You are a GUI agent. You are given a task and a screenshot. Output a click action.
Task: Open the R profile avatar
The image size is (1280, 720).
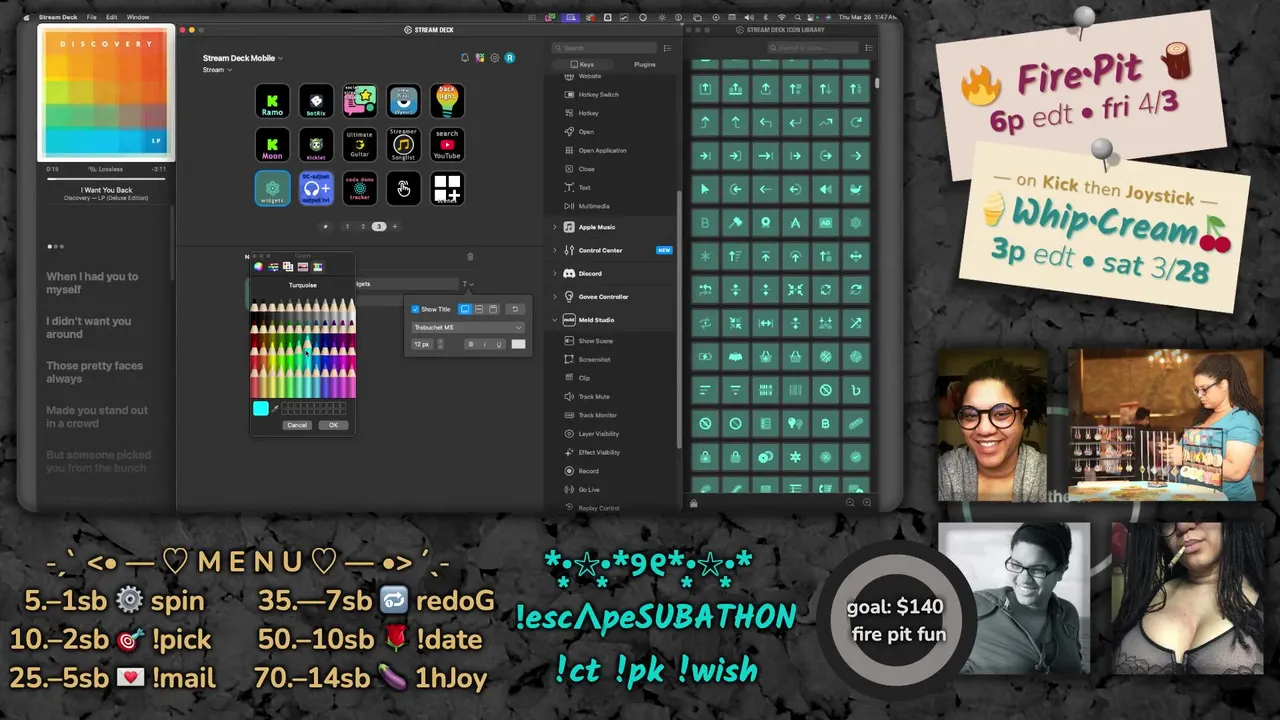509,58
